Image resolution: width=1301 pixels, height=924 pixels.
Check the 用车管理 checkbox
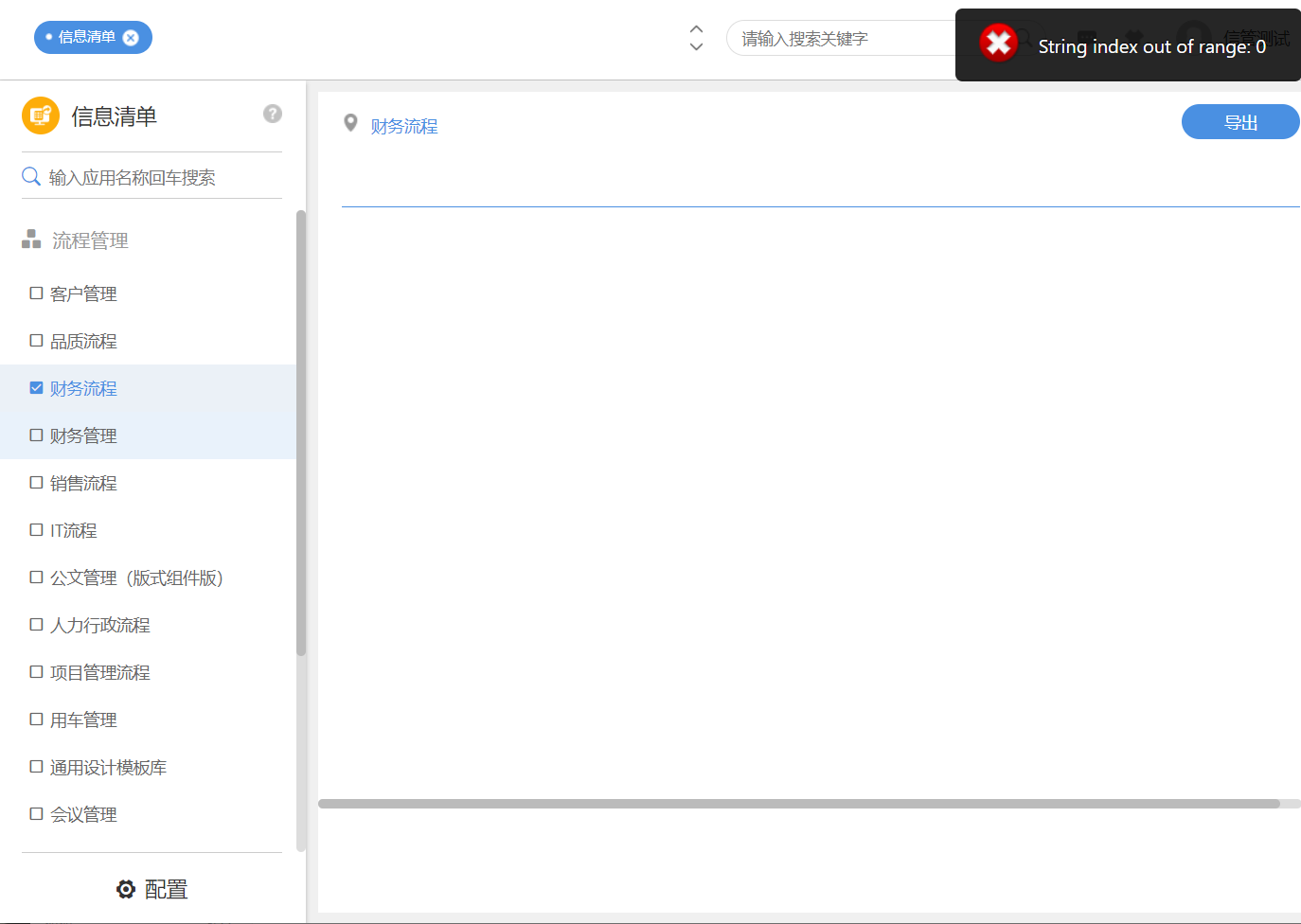[36, 720]
